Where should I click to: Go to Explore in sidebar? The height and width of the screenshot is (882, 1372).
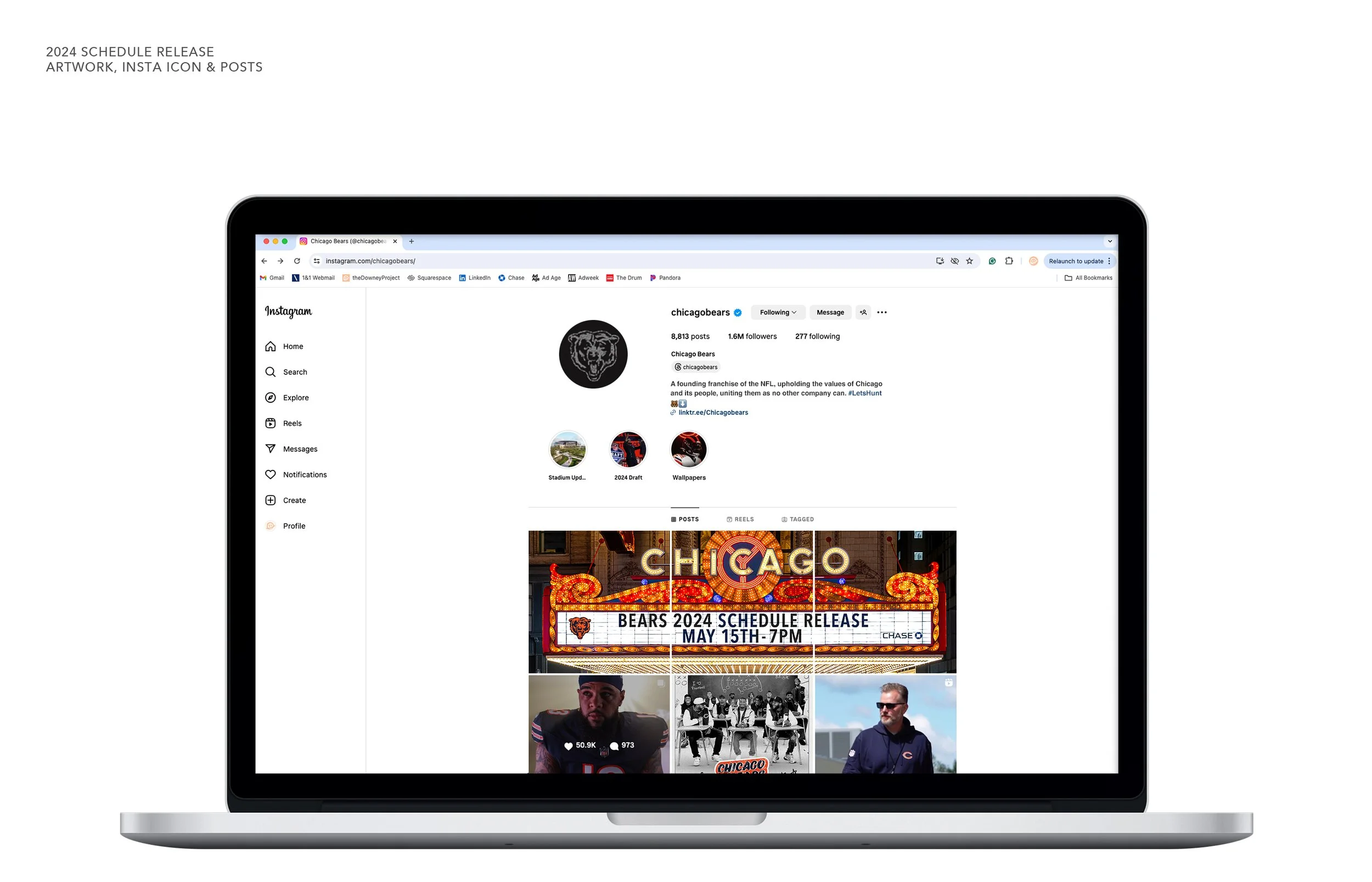pyautogui.click(x=287, y=398)
